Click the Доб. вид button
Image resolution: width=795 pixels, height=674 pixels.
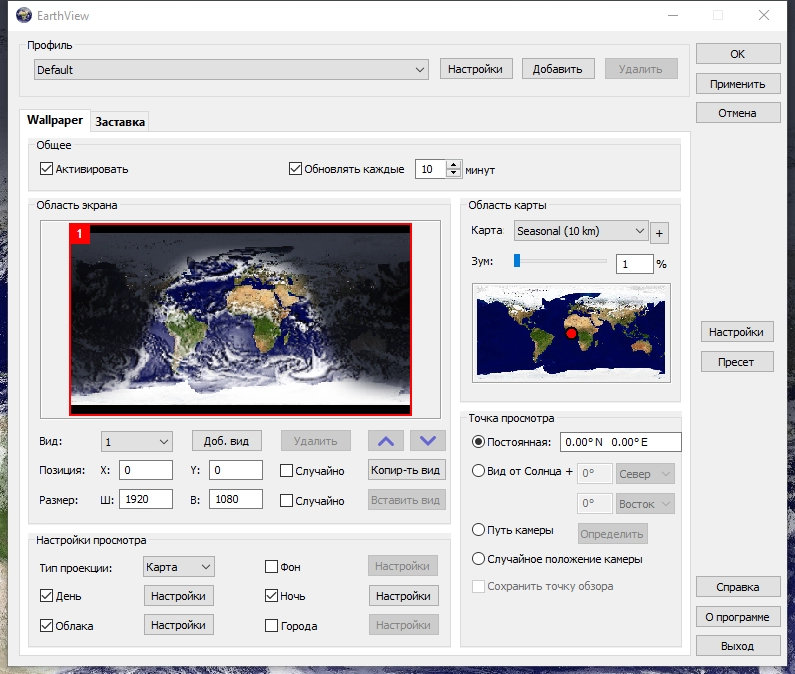tap(227, 441)
